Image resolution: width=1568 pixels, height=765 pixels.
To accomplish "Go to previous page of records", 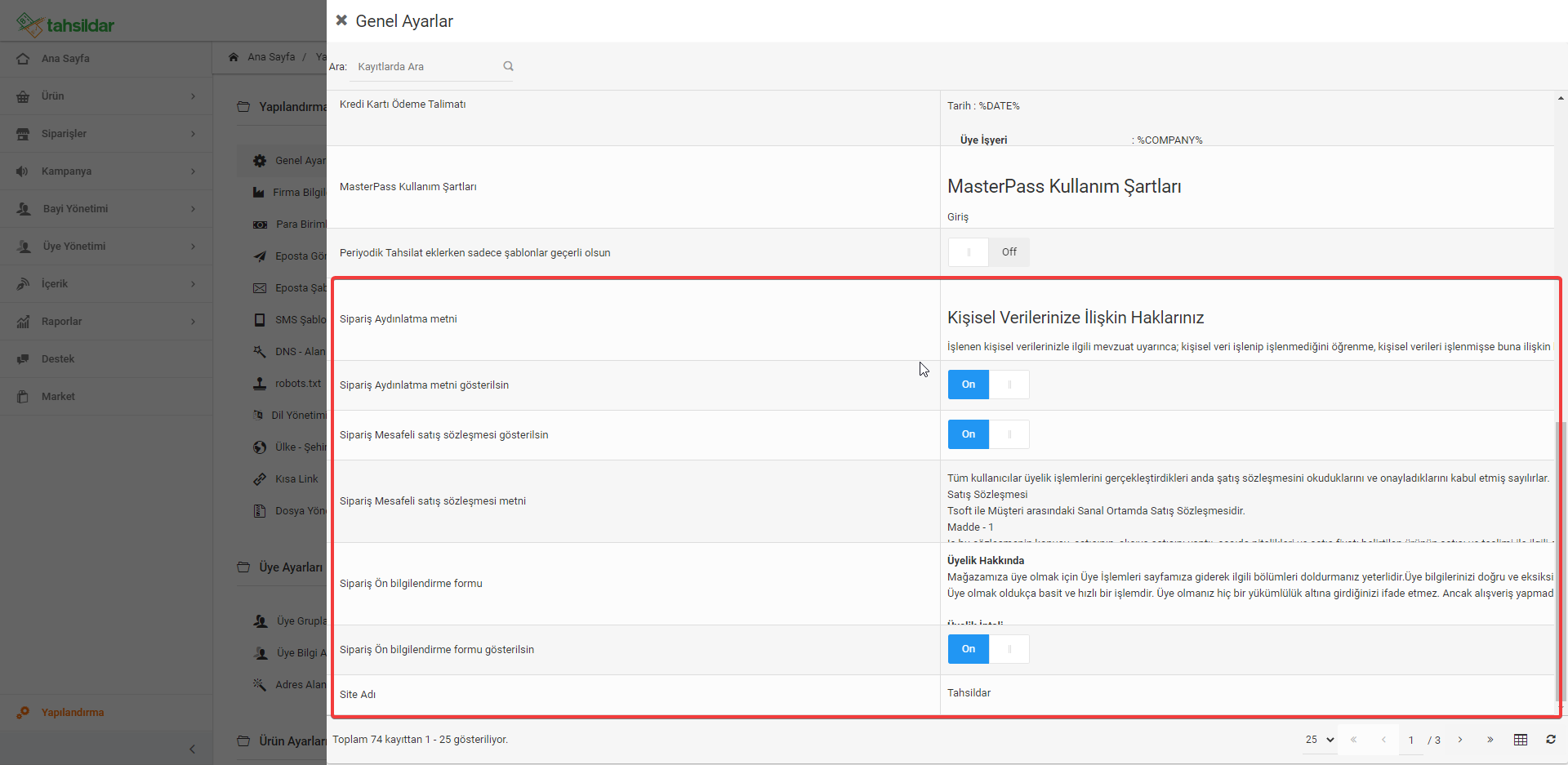I will pos(1383,740).
